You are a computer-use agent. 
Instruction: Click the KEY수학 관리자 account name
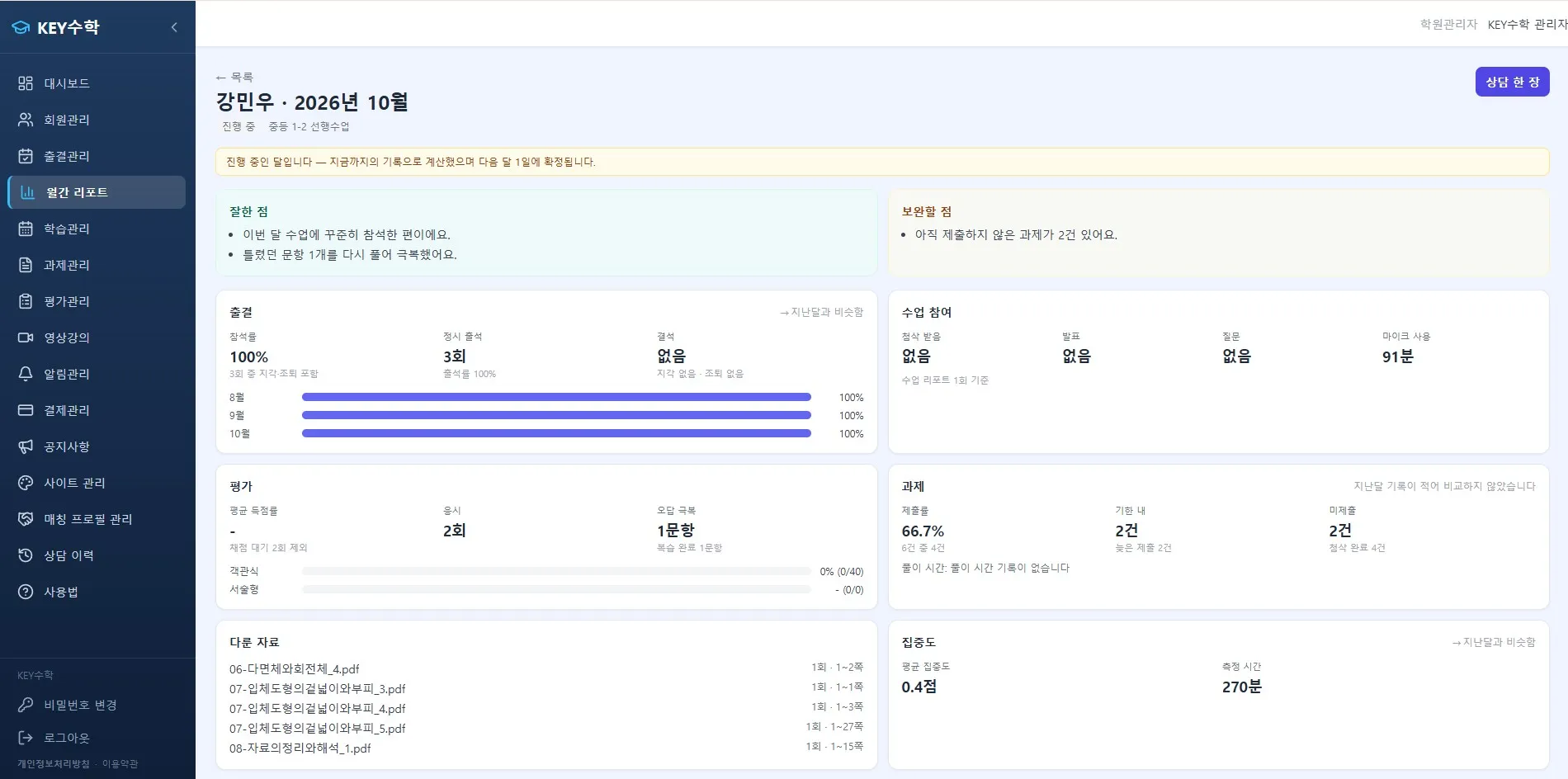[1528, 25]
